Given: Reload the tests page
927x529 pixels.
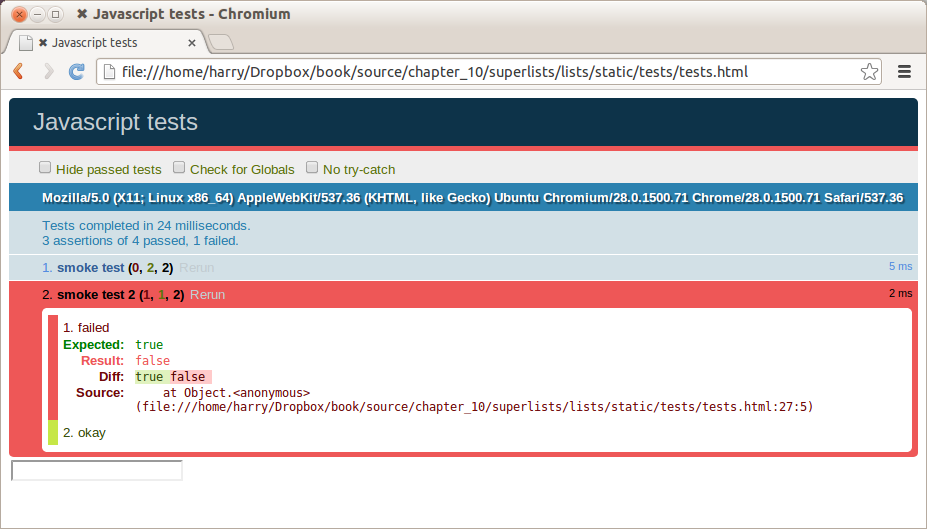Looking at the screenshot, I should [x=77, y=72].
